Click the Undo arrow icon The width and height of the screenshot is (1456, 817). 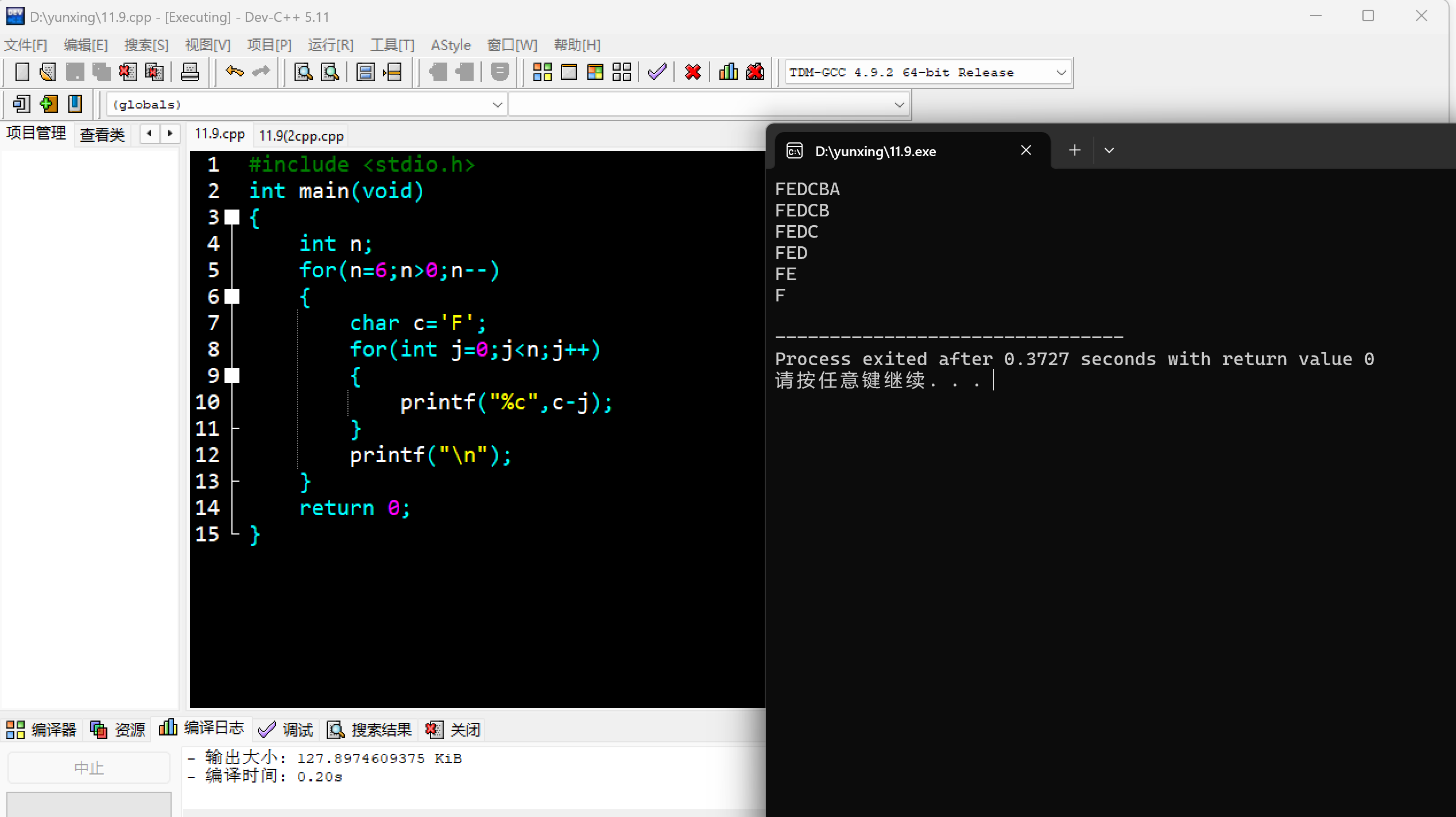pos(234,72)
